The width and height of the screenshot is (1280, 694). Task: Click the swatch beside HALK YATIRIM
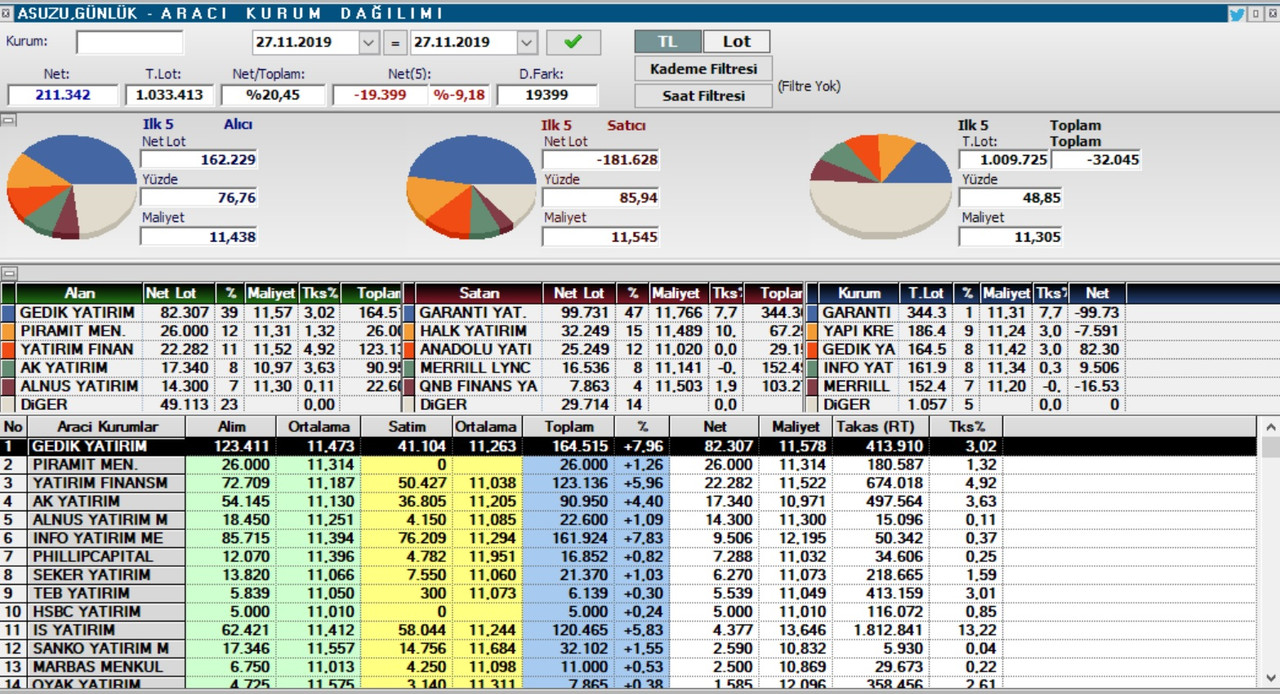click(408, 331)
